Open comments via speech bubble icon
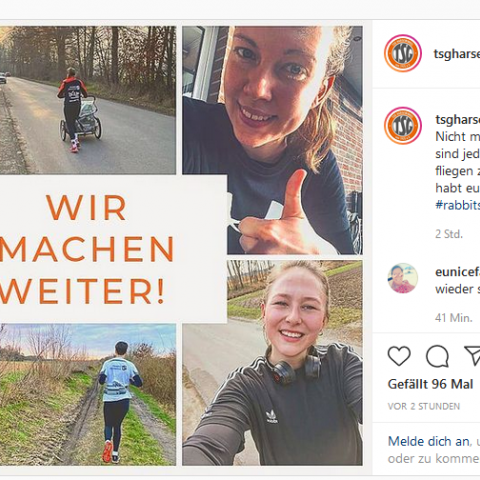The width and height of the screenshot is (480, 480). (x=437, y=356)
